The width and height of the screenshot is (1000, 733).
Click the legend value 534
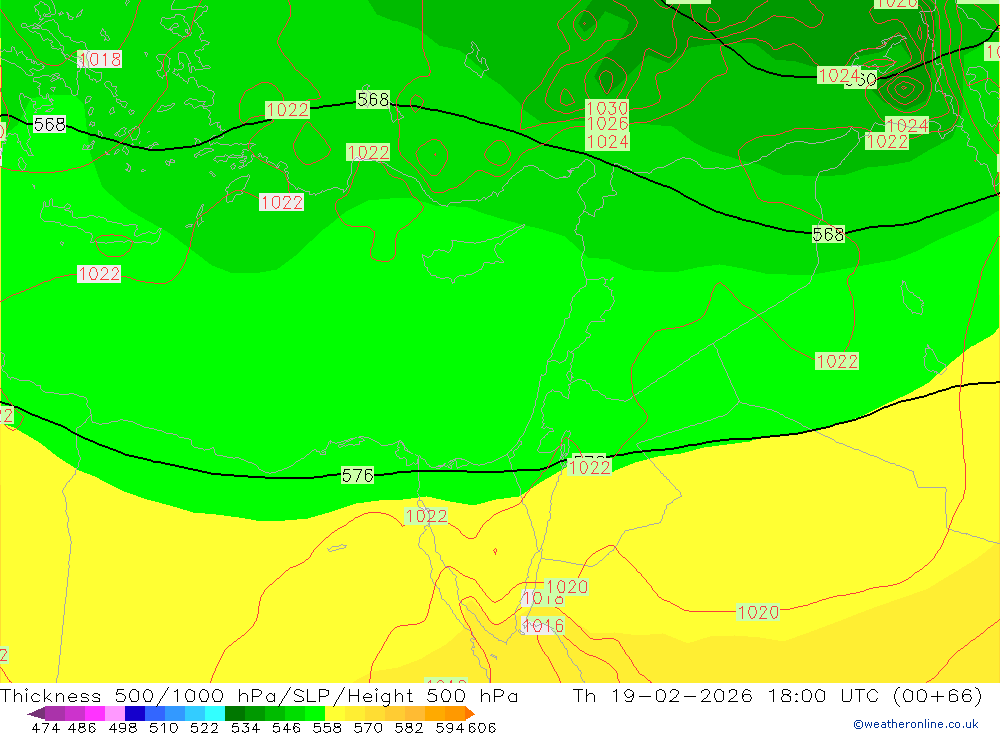point(246,727)
